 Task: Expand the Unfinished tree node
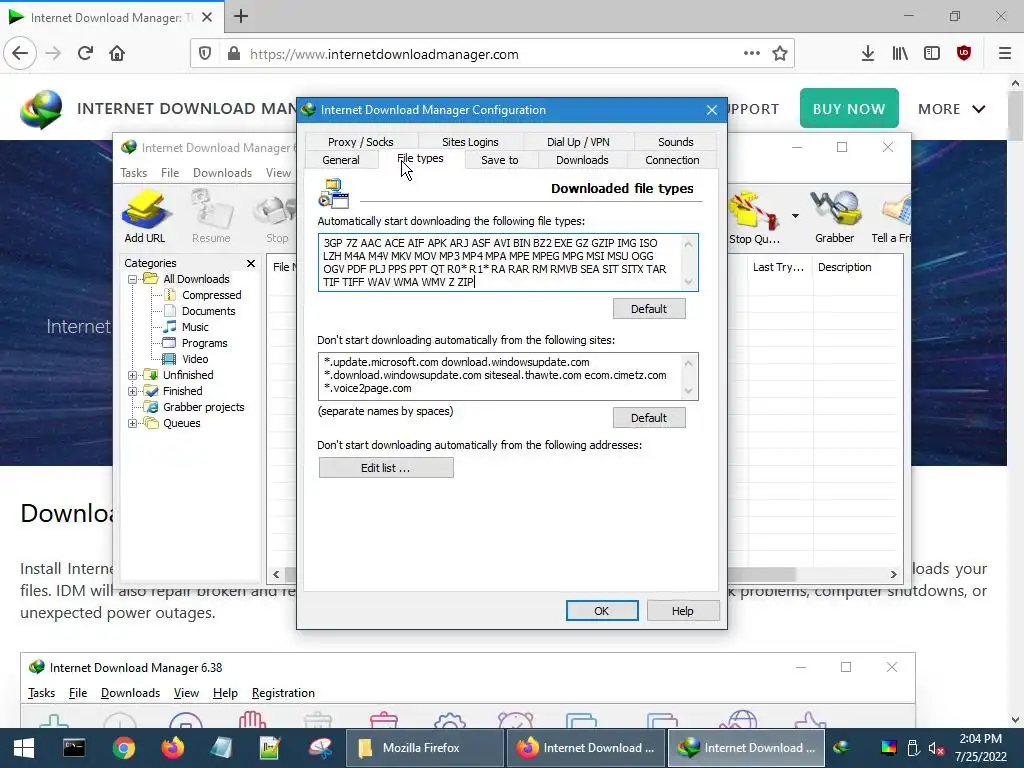pos(133,376)
